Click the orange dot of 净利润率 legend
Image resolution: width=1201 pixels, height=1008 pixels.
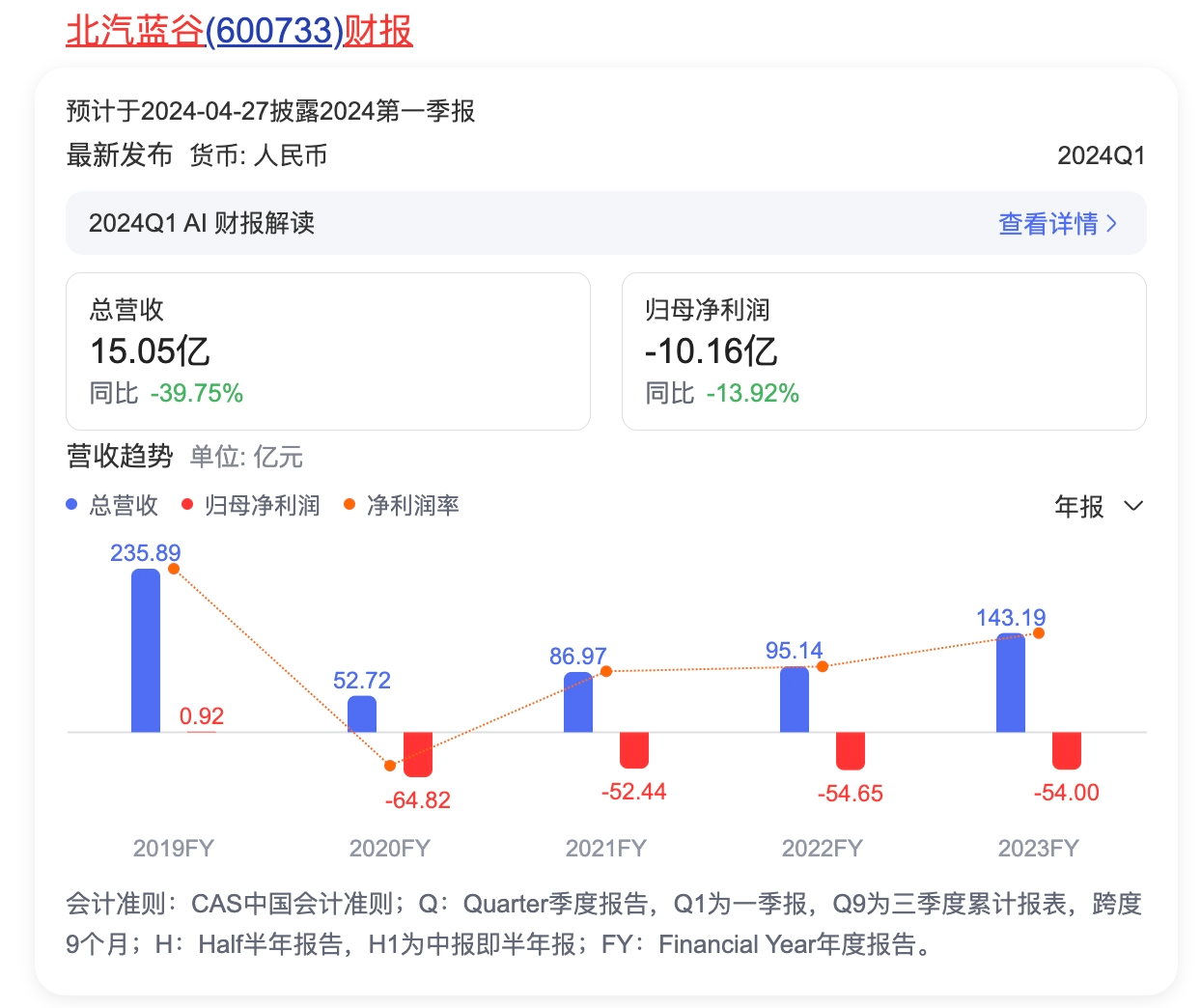[349, 504]
